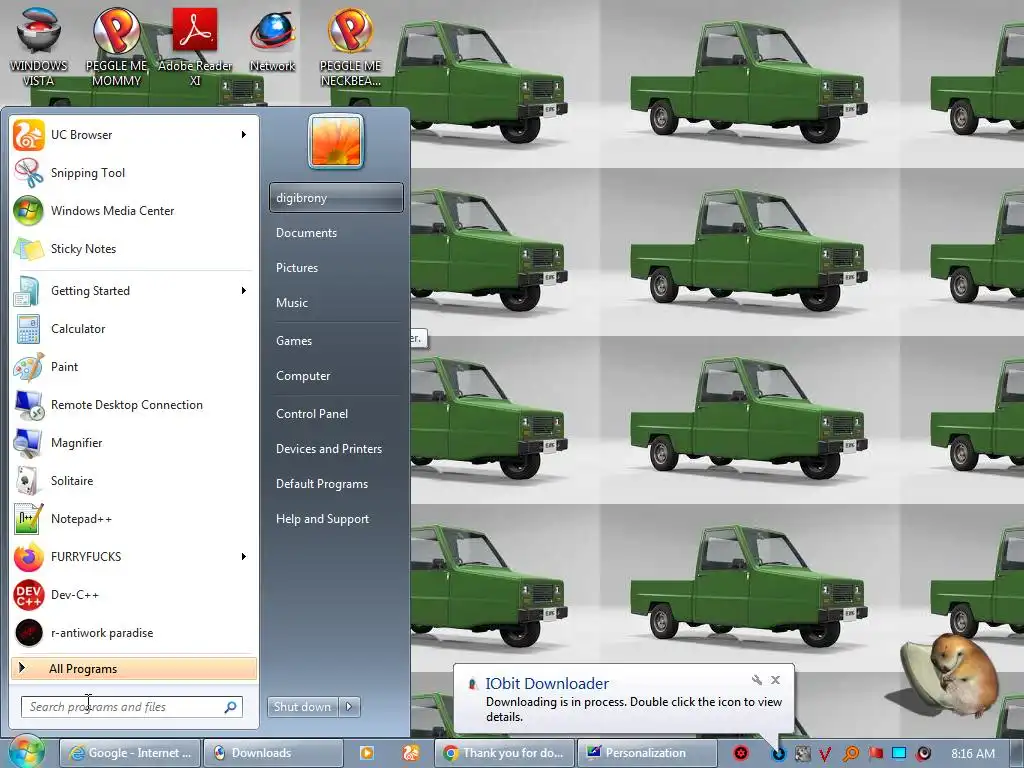Select the Network desktop icon
Screen dimensions: 1024x768
272,39
